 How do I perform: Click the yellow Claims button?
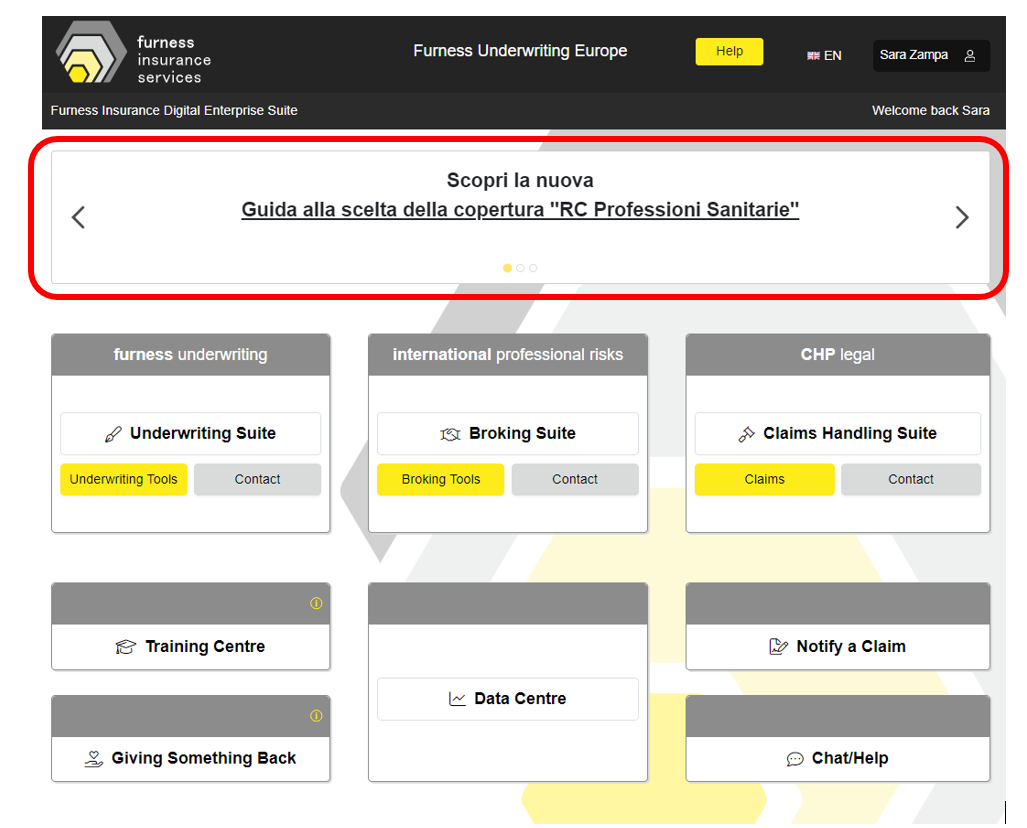764,479
